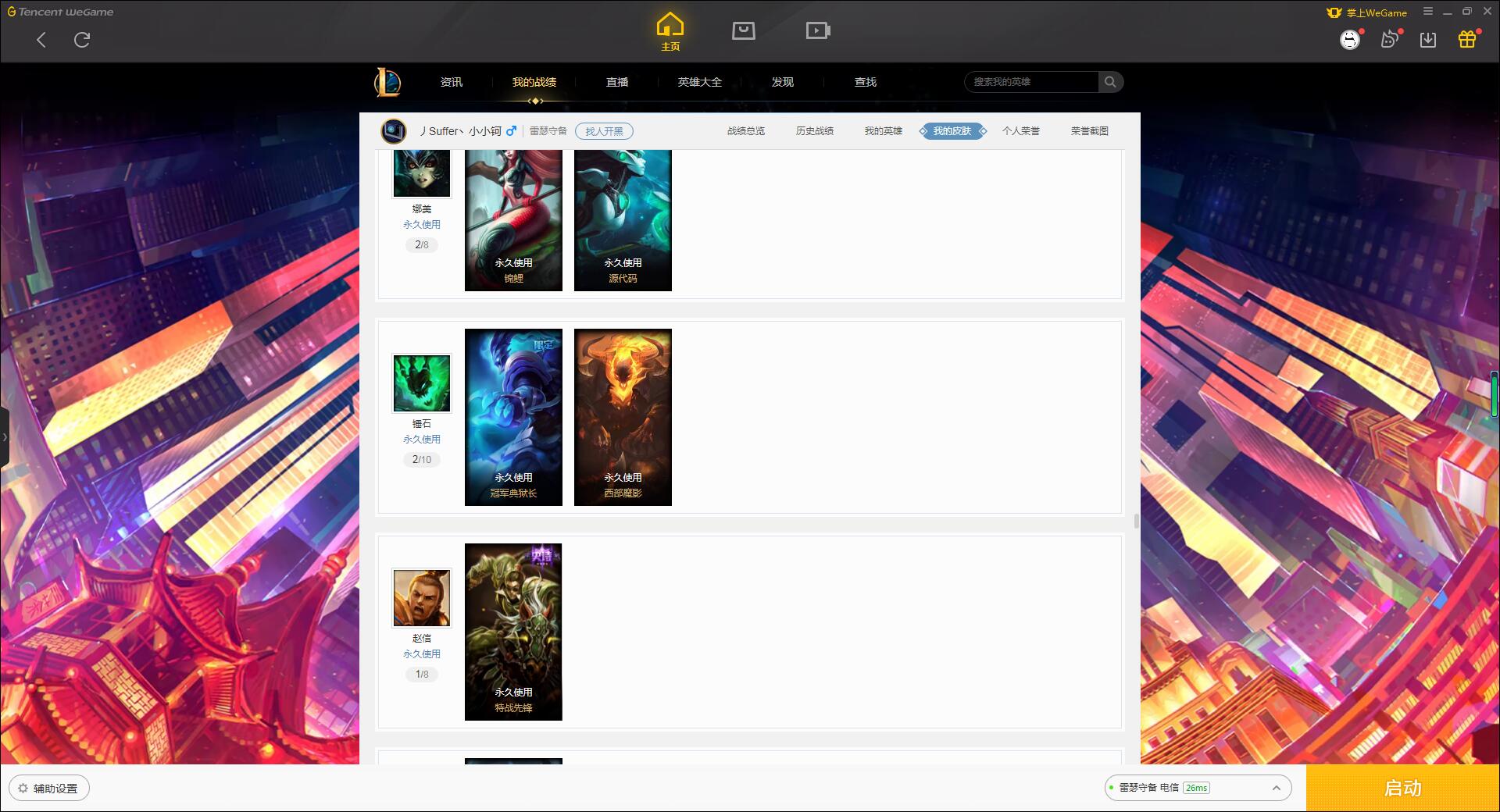The image size is (1500, 812).
Task: Switch to 个人荣誉 sub-tab
Action: pos(1021,131)
